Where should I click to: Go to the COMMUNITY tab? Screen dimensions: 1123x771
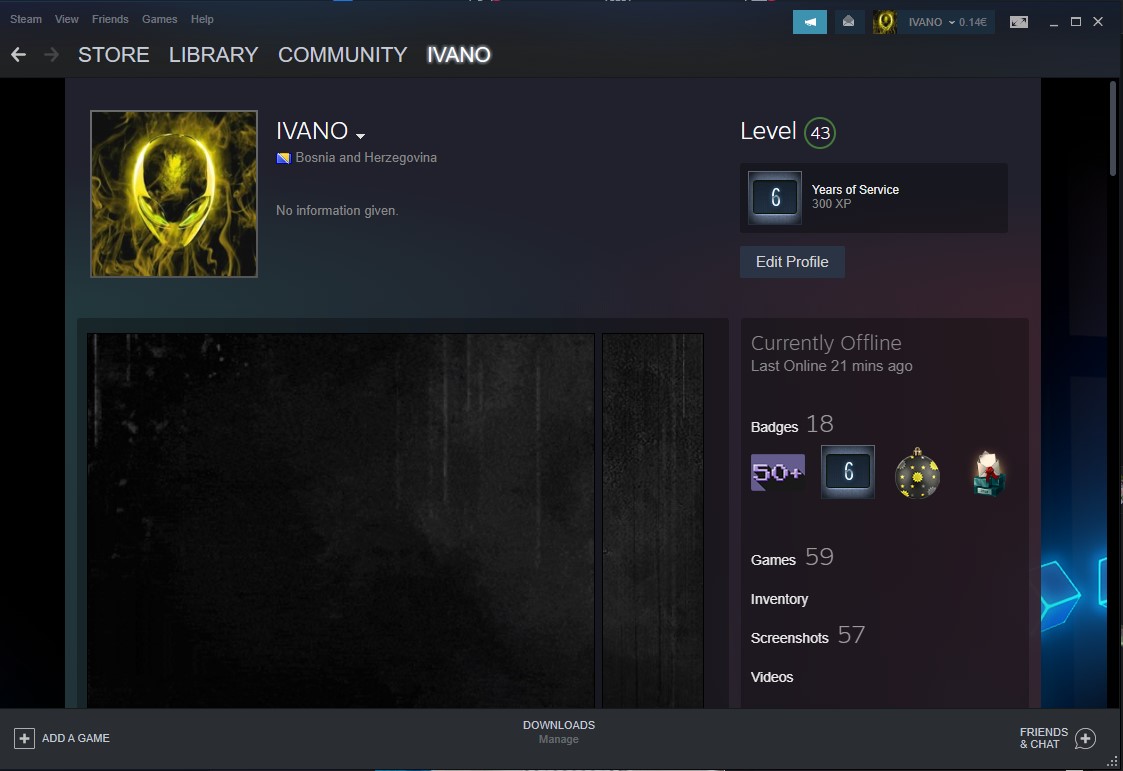click(342, 54)
